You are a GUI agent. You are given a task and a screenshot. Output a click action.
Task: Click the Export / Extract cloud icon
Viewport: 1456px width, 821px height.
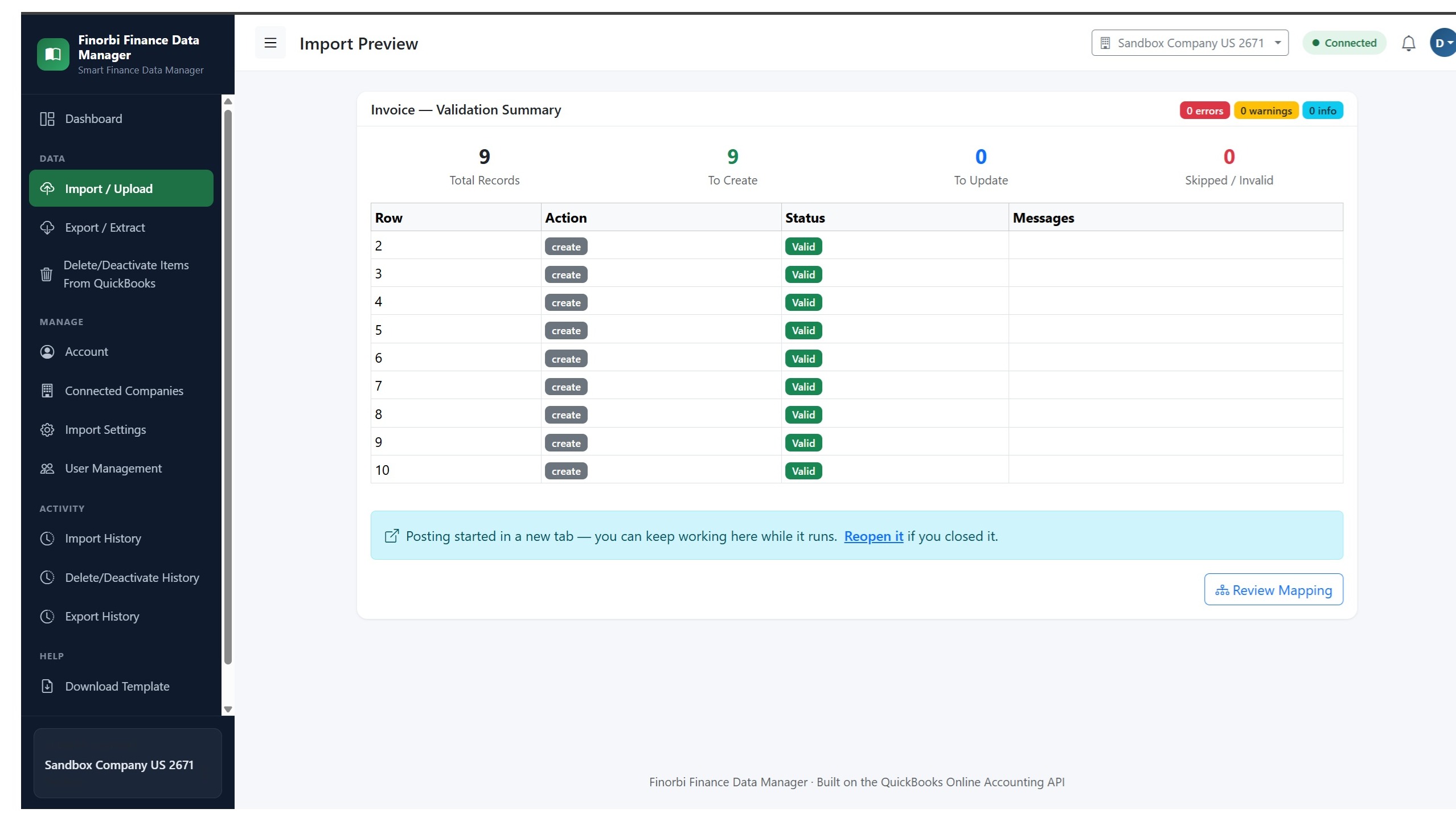(47, 228)
